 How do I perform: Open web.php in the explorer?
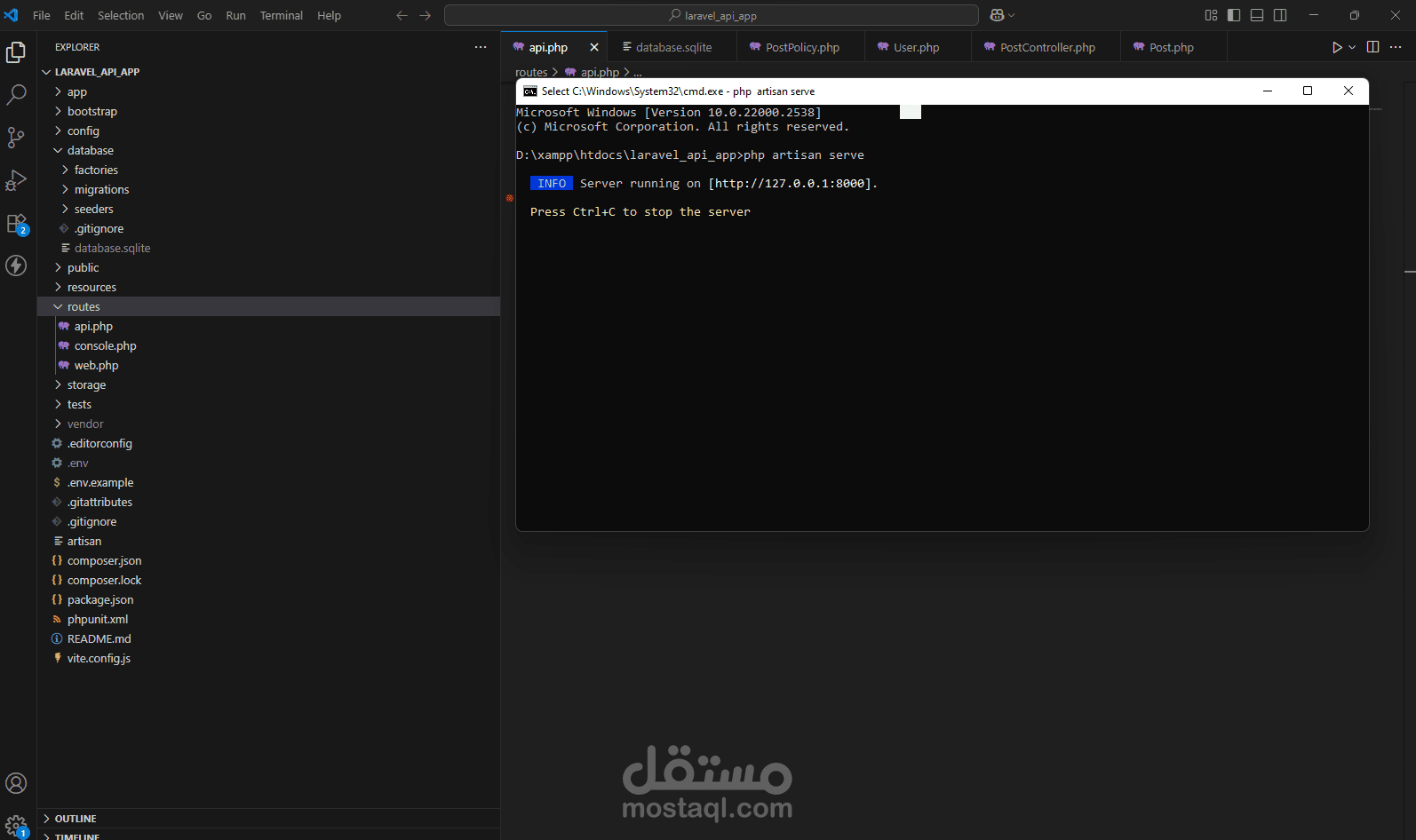click(96, 365)
